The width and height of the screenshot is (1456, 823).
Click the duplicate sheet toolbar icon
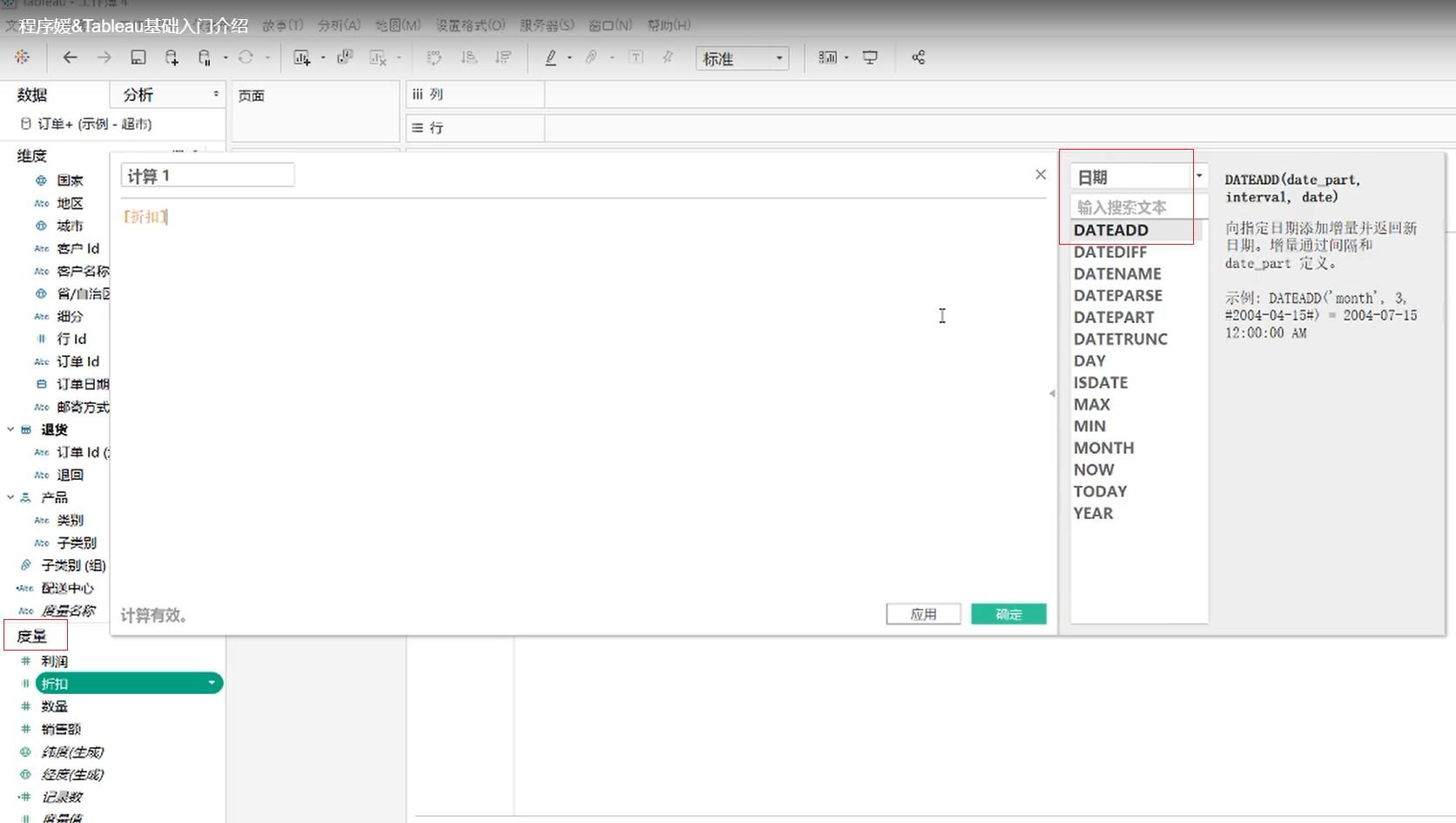coord(345,57)
